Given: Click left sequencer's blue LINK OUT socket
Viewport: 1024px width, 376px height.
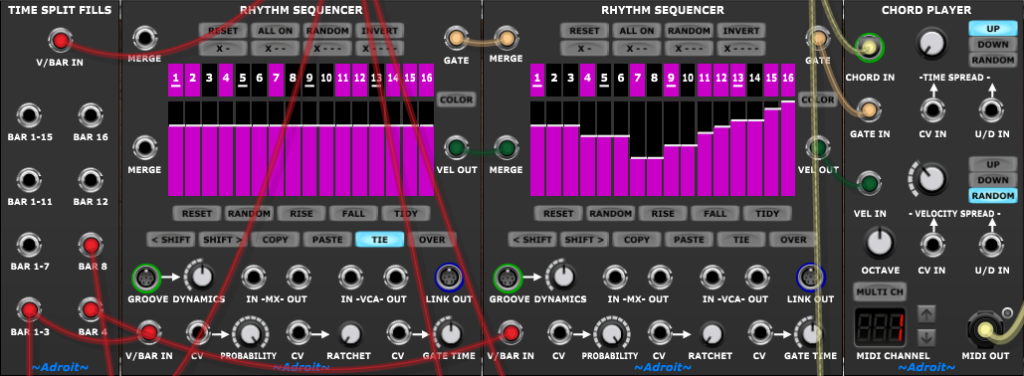Looking at the screenshot, I should pos(449,278).
